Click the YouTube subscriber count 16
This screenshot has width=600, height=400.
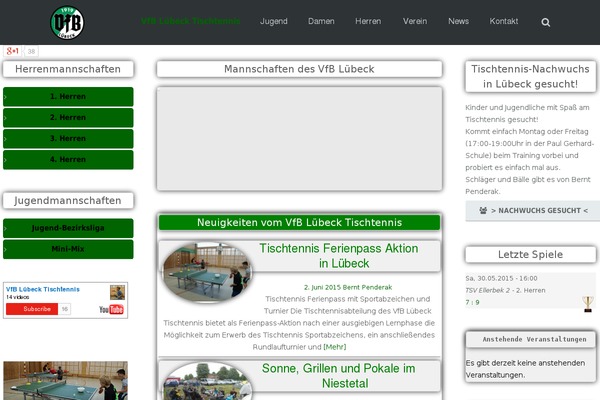tap(65, 309)
